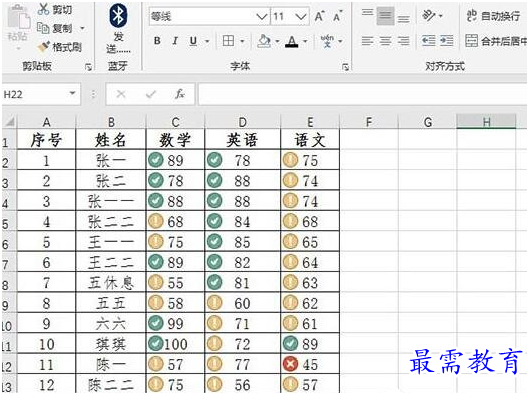Select column A header
This screenshot has height=393, width=531.
(46, 122)
